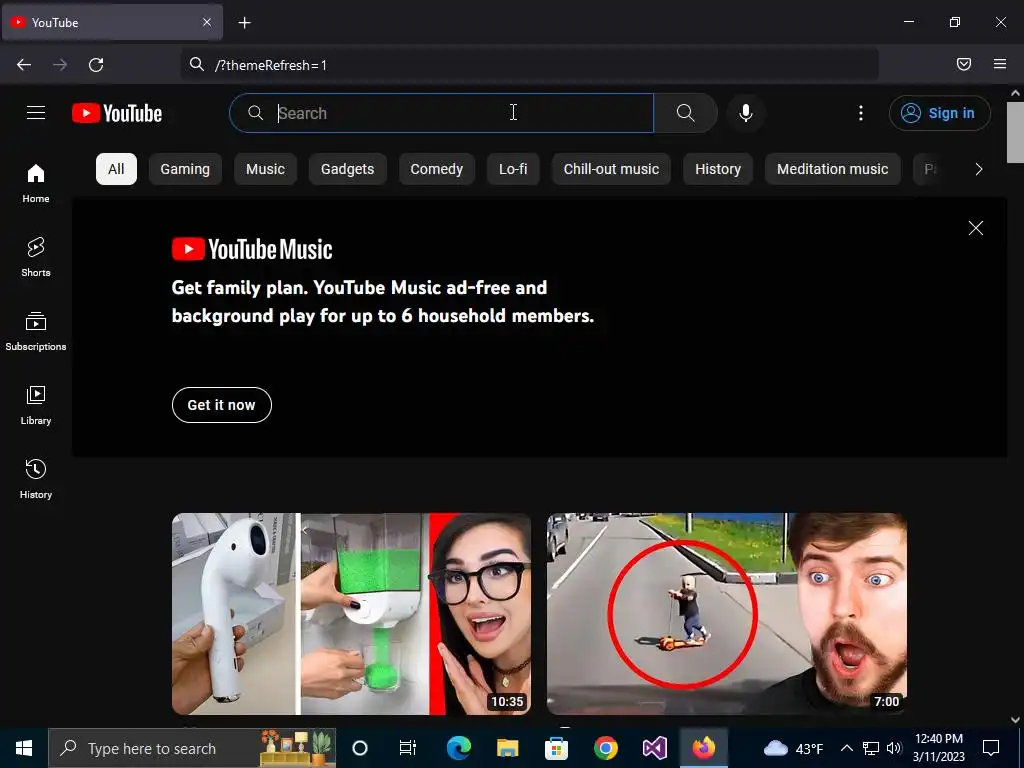Image resolution: width=1024 pixels, height=768 pixels.
Task: Go to Home in sidebar
Action: click(x=36, y=184)
